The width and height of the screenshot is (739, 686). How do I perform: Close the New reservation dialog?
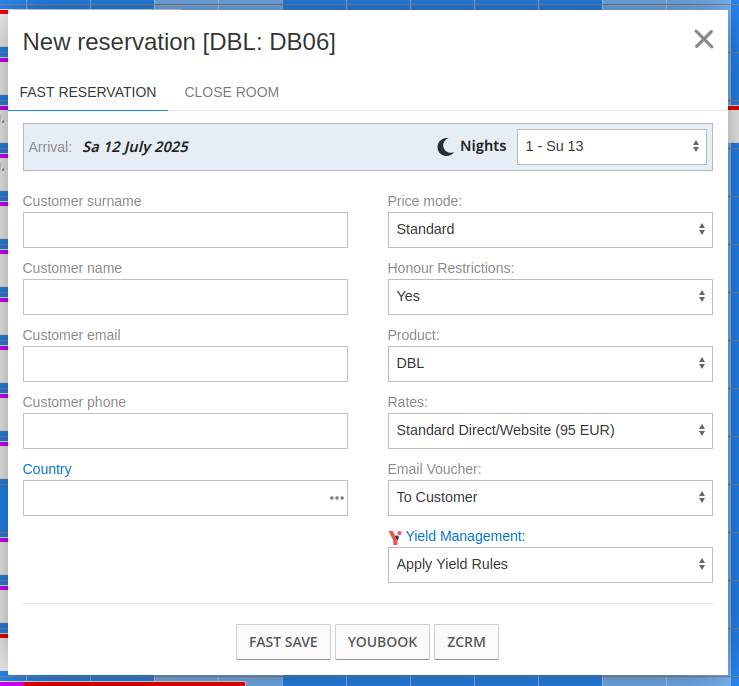click(703, 39)
